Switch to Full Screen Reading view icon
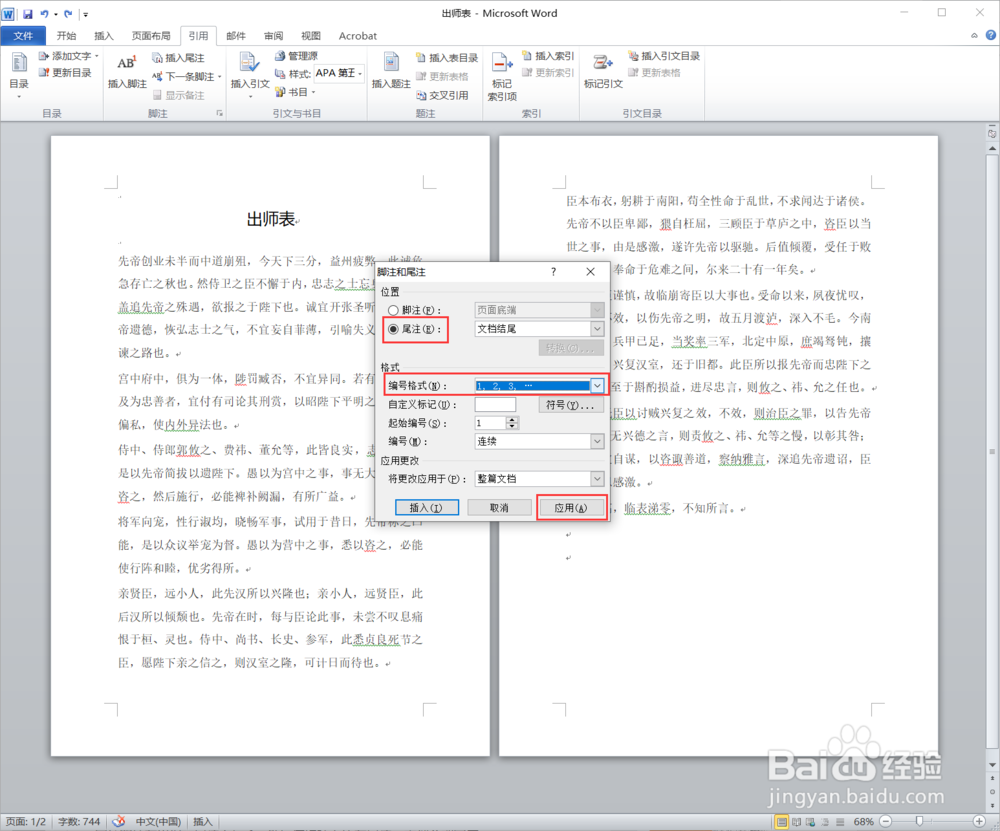This screenshot has width=1000, height=831. [x=796, y=822]
